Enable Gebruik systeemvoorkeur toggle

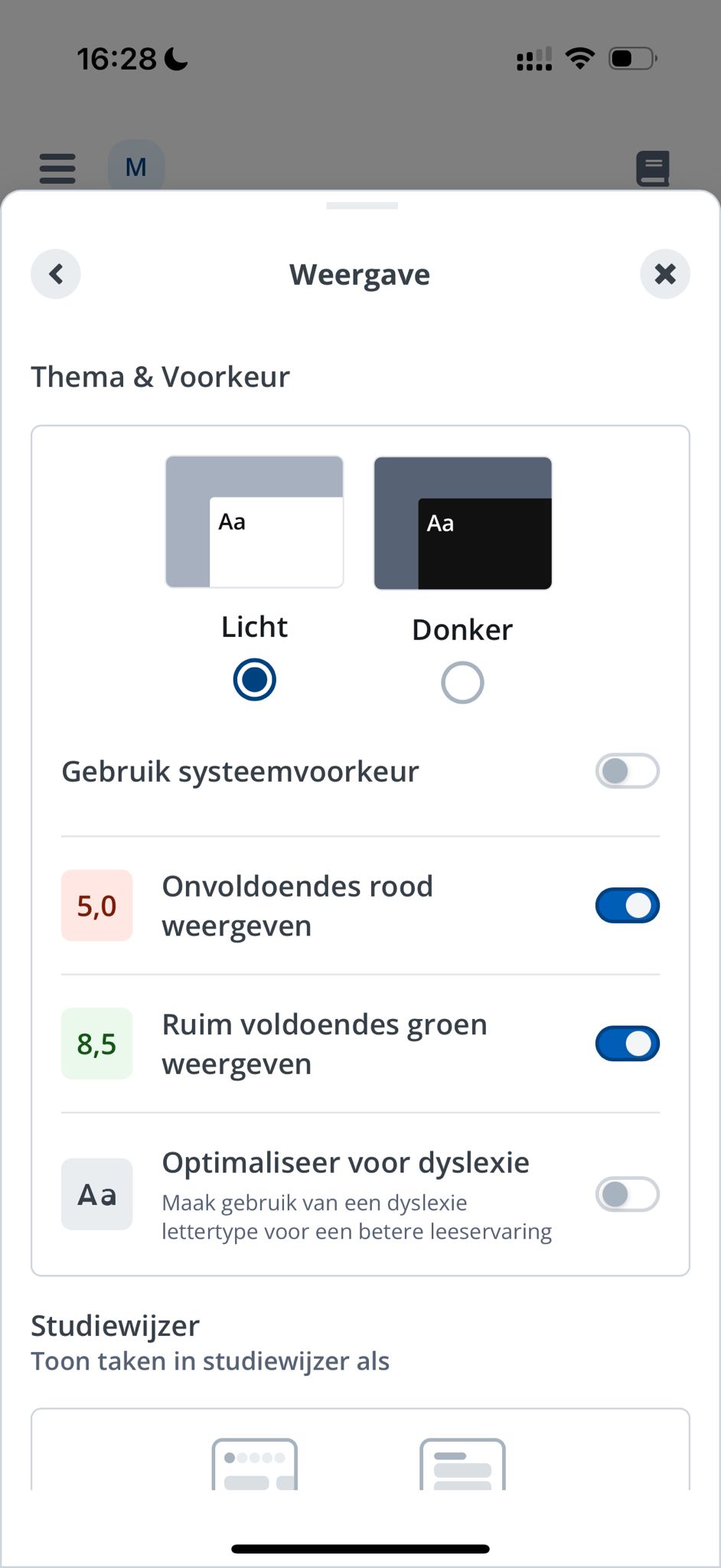627,771
